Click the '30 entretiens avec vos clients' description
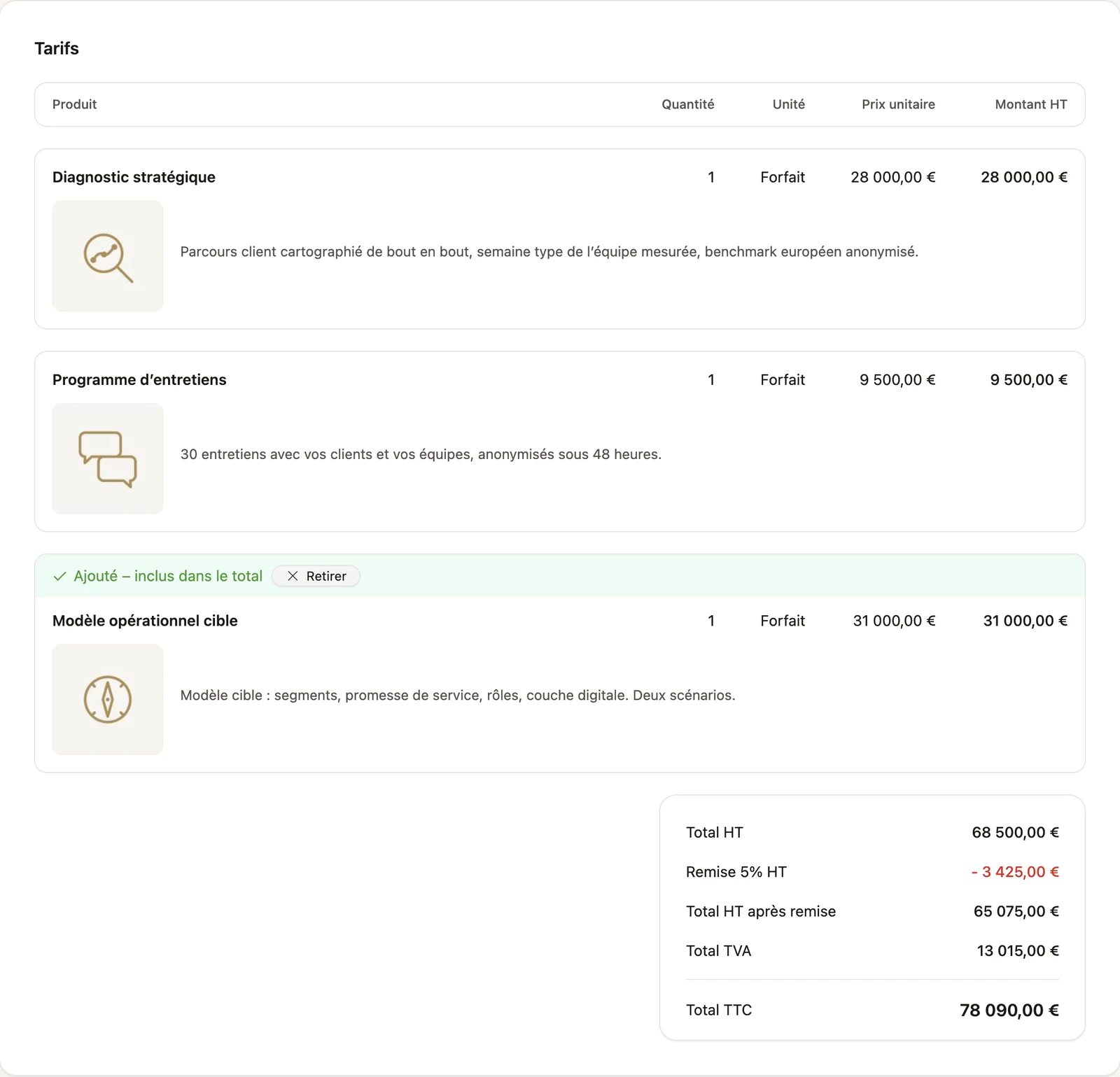 tap(421, 454)
